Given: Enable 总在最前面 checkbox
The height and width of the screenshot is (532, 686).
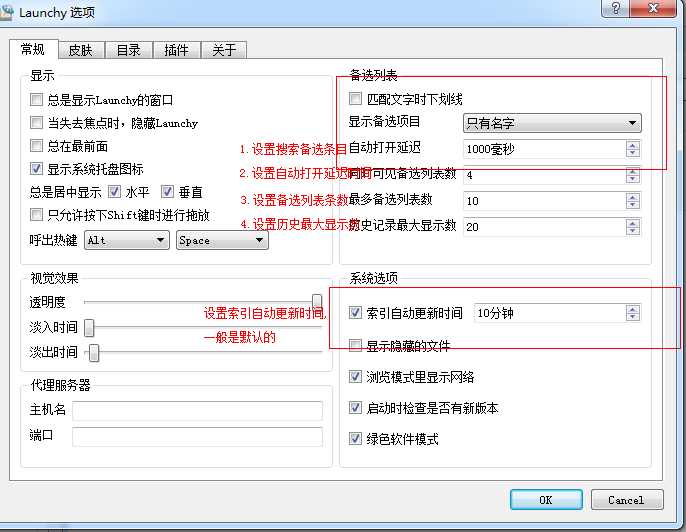Looking at the screenshot, I should tap(36, 146).
